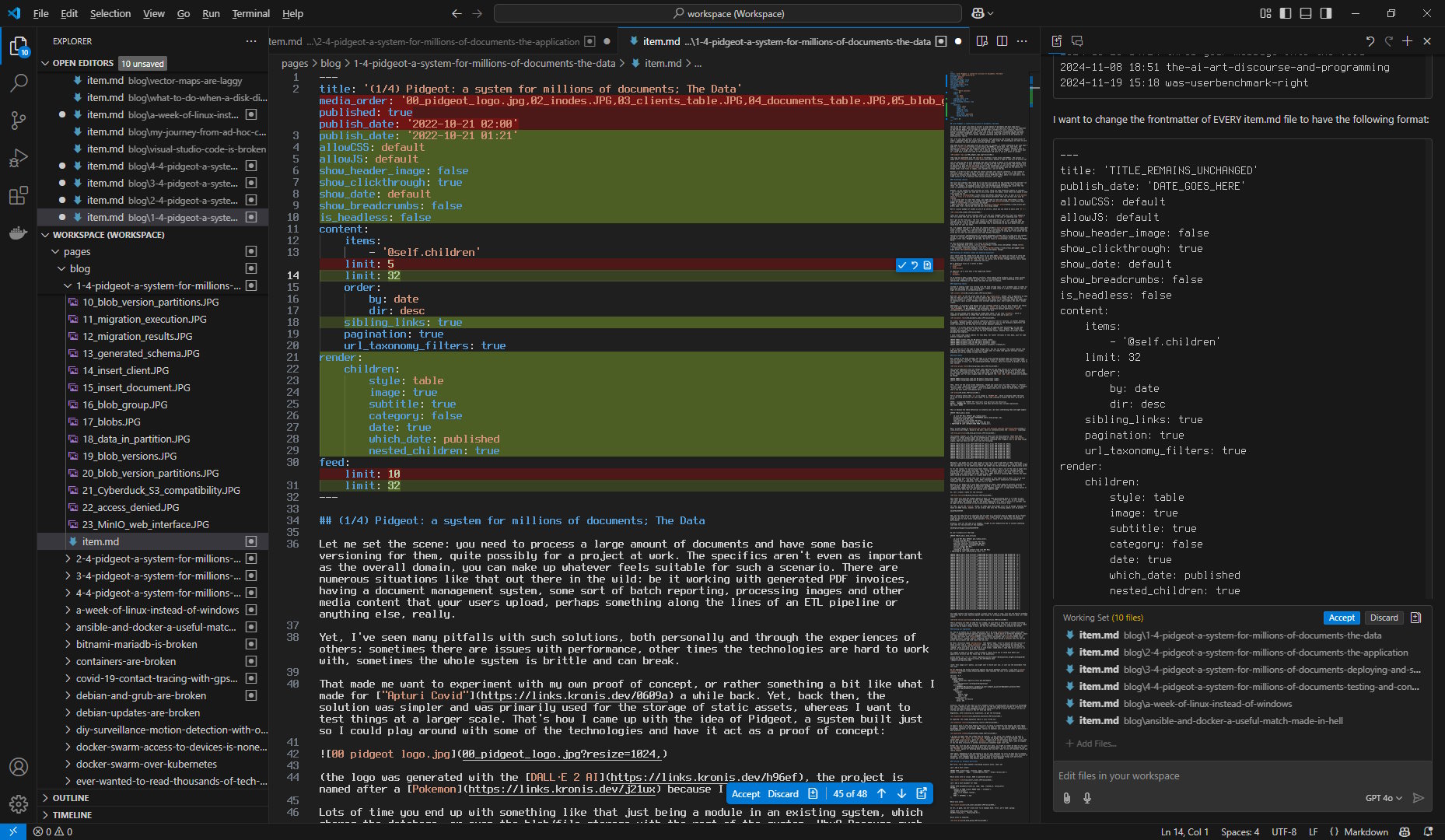Open the File menu
This screenshot has height=840, width=1445.
(x=41, y=13)
